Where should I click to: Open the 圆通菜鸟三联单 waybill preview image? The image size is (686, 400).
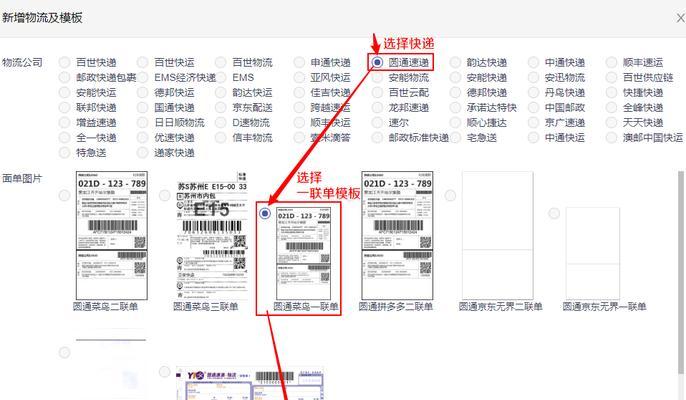click(212, 235)
